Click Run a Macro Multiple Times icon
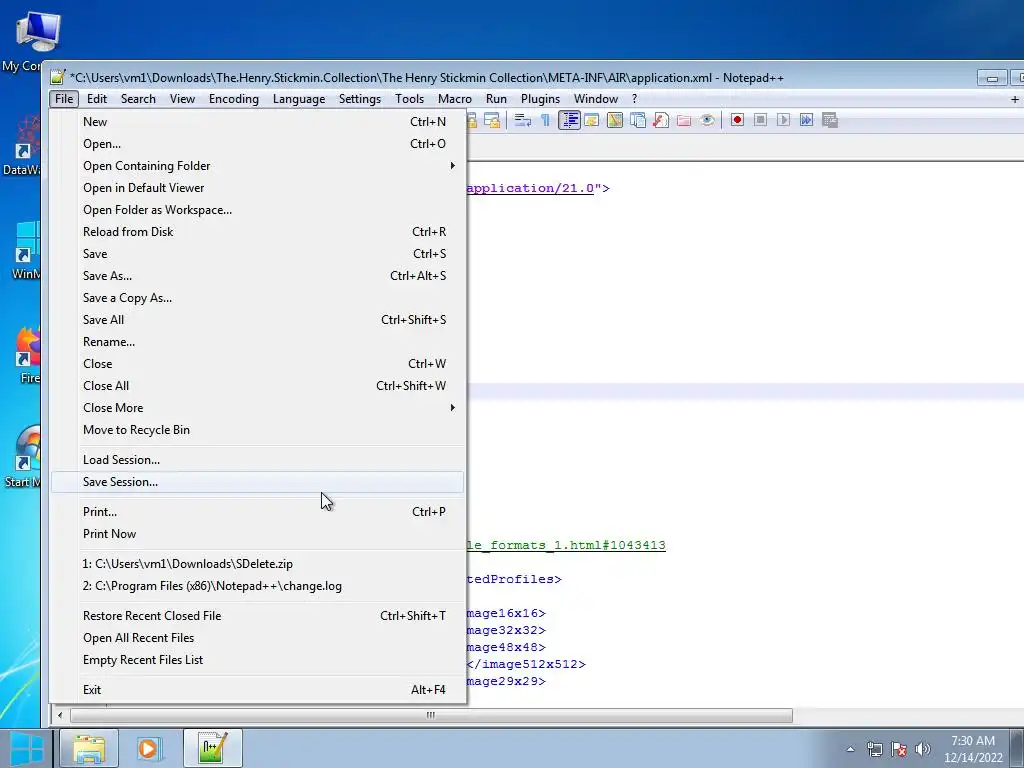 click(x=807, y=120)
